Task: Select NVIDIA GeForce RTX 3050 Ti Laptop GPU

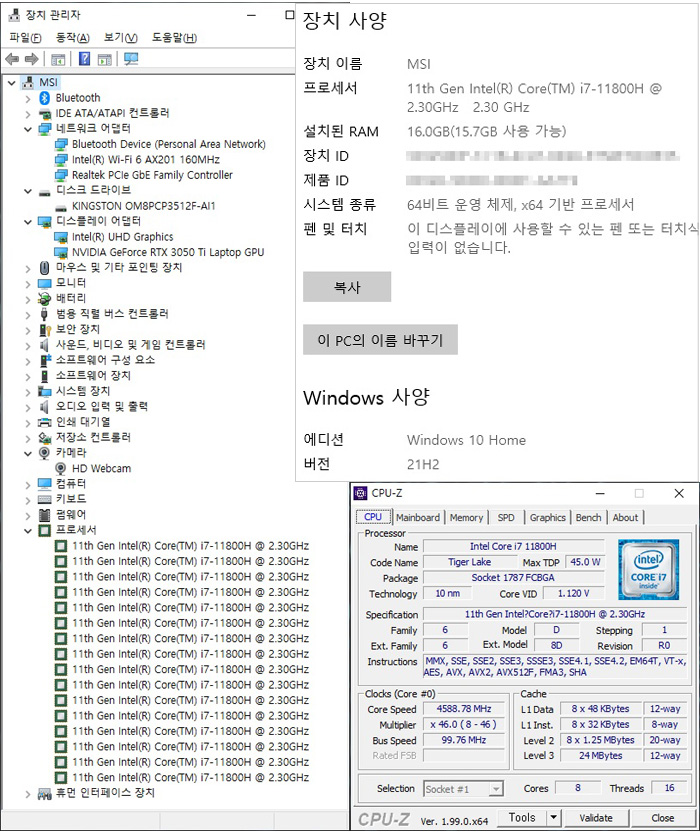Action: click(x=167, y=252)
